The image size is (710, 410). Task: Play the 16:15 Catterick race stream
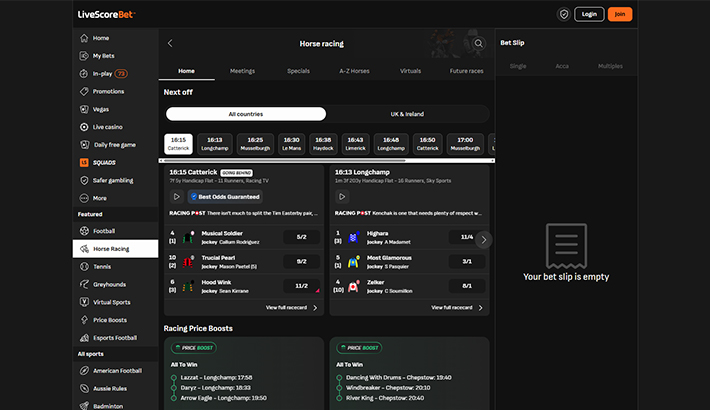177,197
